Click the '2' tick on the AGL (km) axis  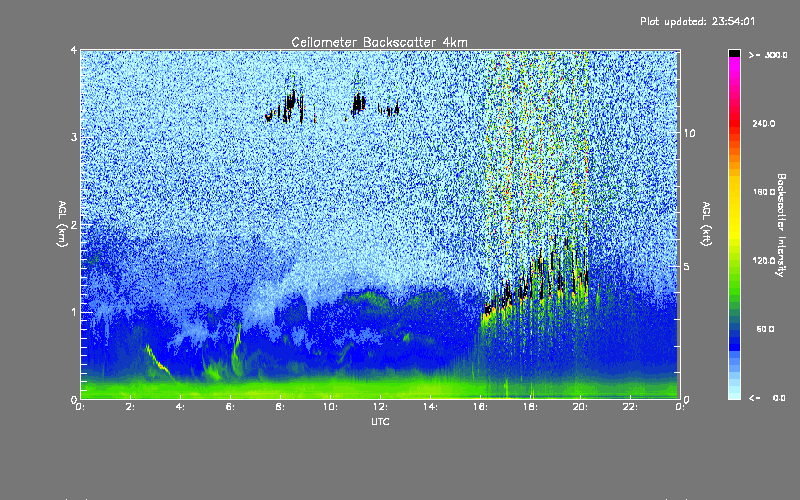point(74,225)
